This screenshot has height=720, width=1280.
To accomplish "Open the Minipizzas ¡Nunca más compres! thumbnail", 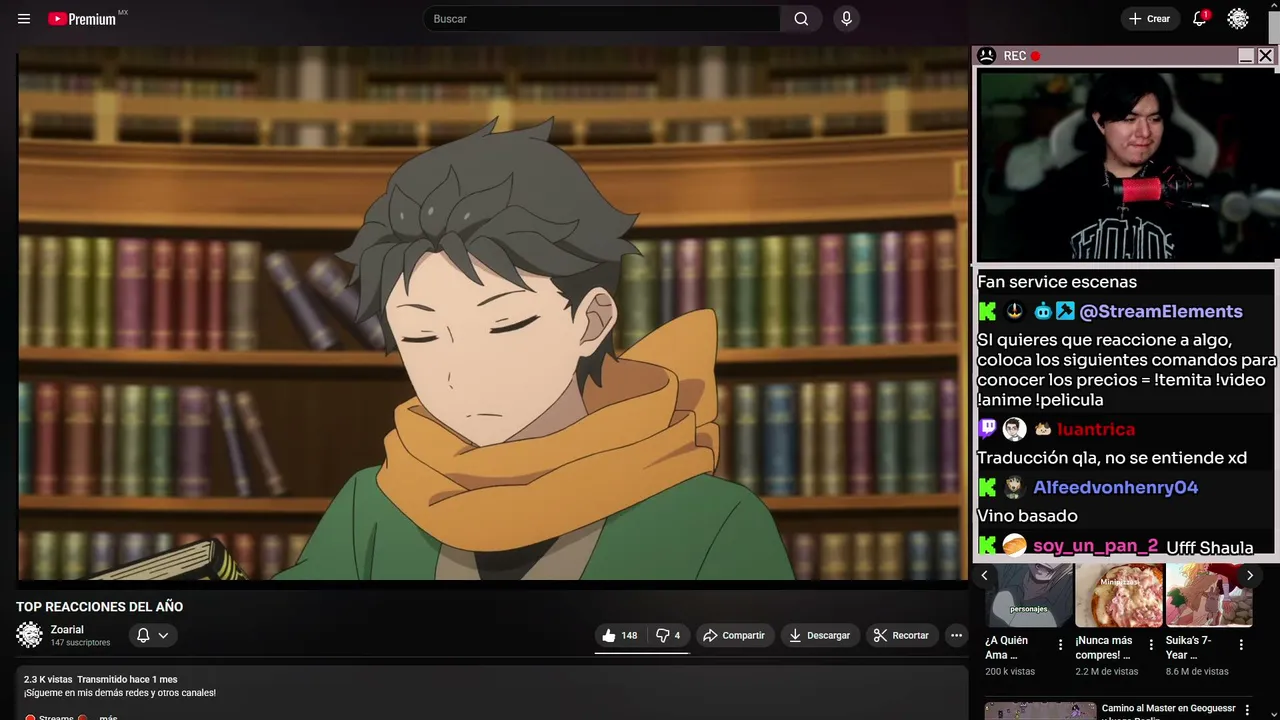I will (x=1119, y=595).
